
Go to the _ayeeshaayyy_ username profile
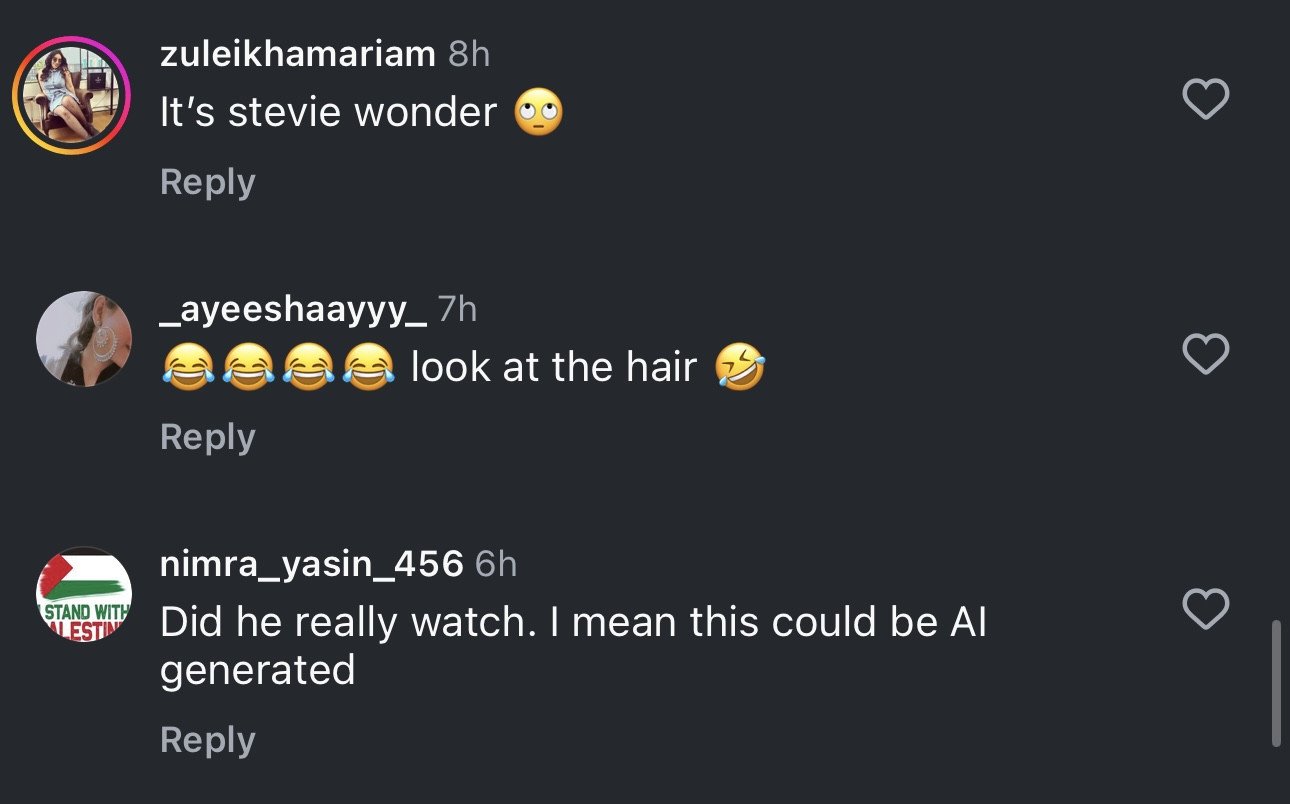tap(293, 310)
